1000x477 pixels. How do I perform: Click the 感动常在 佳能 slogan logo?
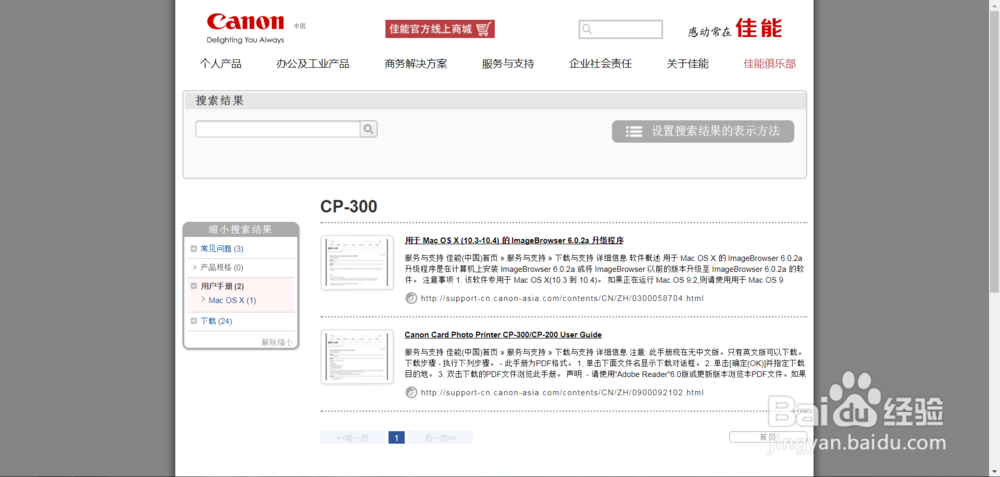[735, 29]
